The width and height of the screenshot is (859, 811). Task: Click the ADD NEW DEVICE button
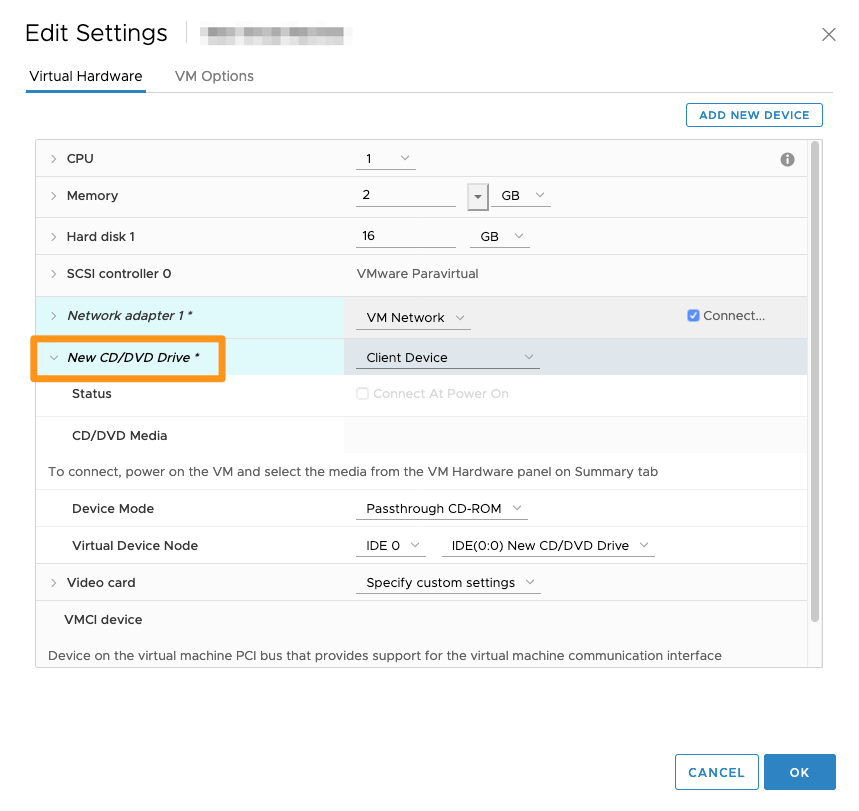(x=753, y=115)
